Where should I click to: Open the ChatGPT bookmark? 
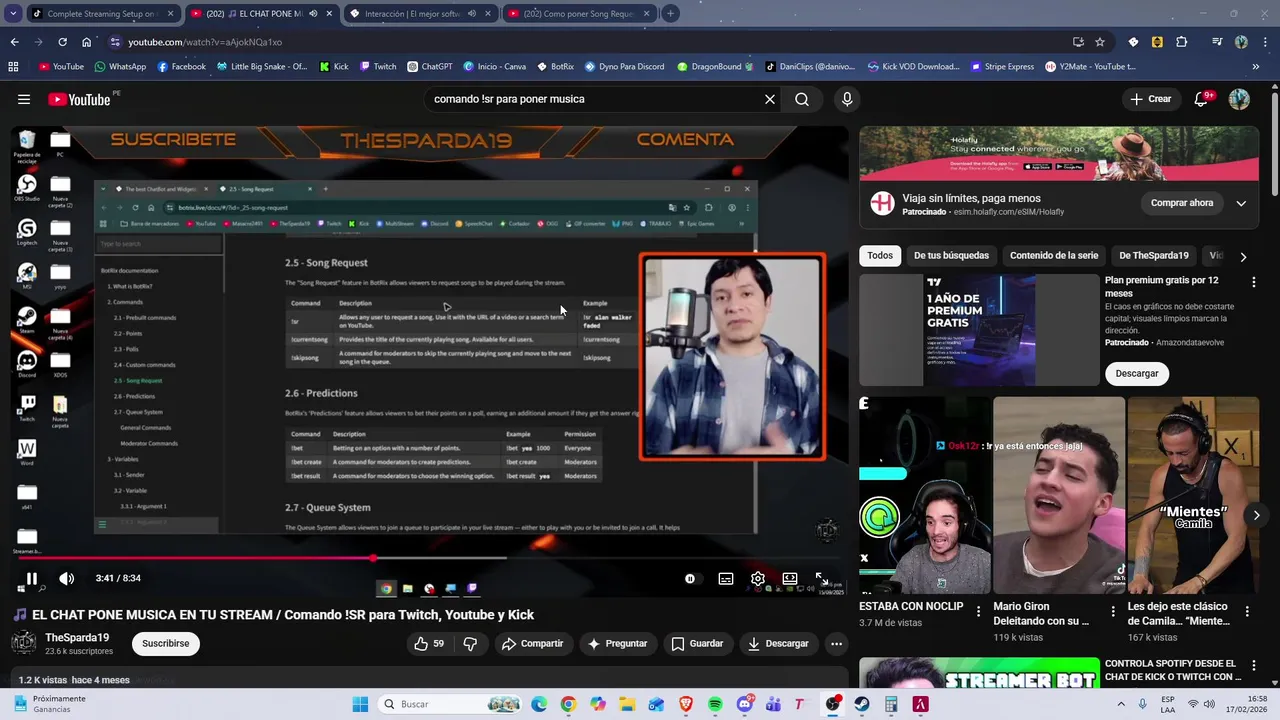tap(430, 67)
